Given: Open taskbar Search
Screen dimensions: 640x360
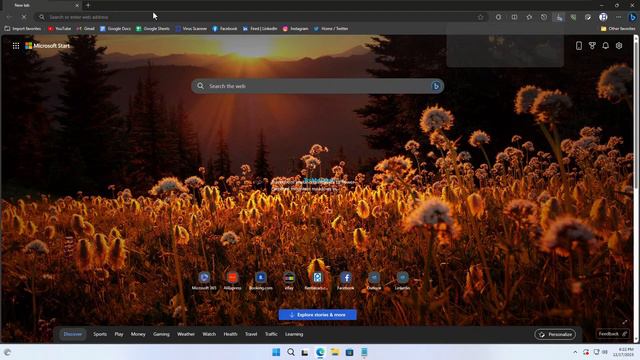Looking at the screenshot, I should coord(291,352).
